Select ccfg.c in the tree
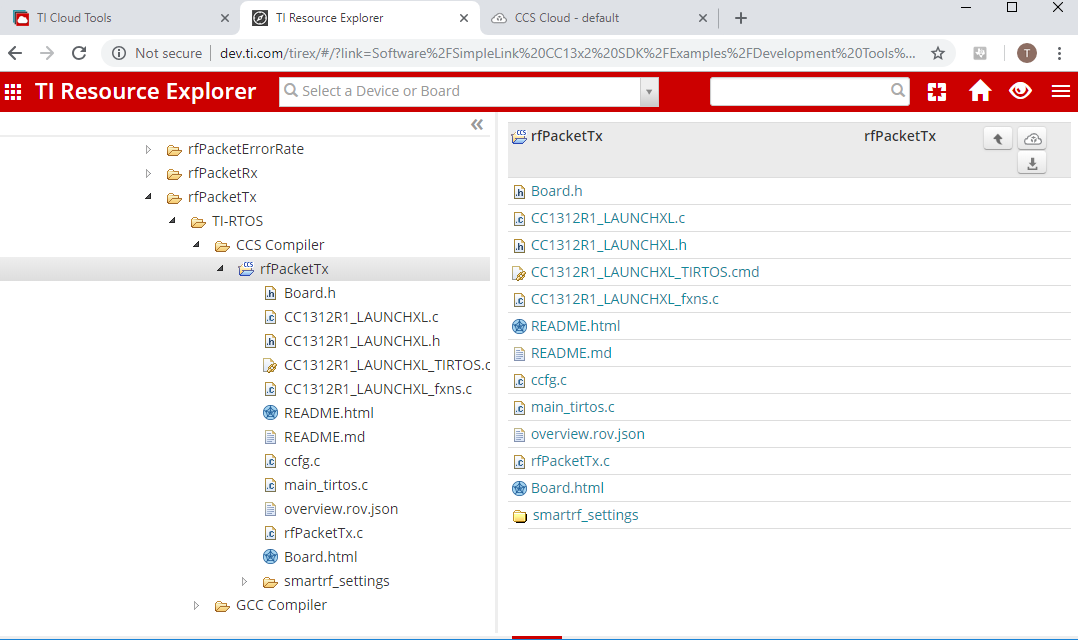 [x=302, y=461]
